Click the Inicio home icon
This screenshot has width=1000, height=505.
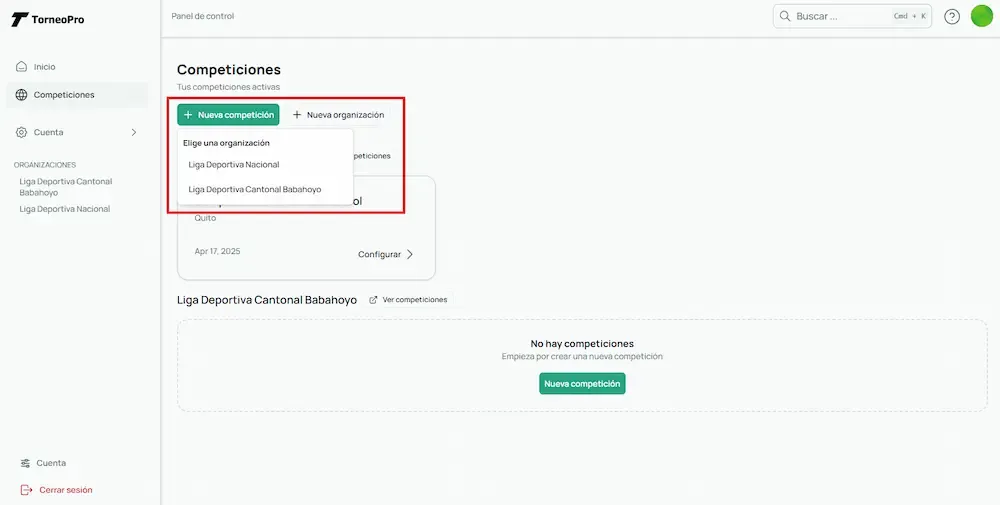21,66
